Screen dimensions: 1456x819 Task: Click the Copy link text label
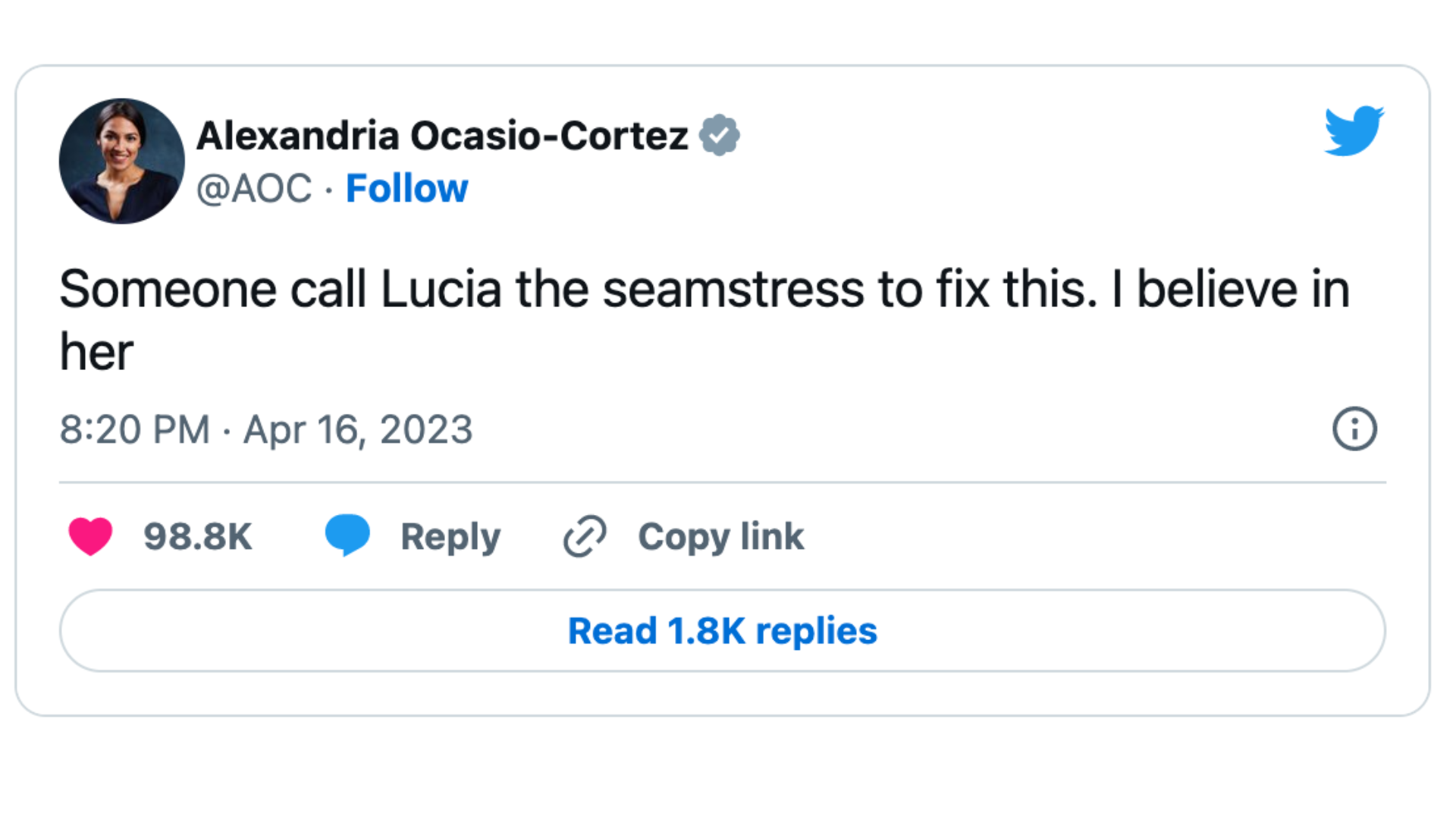coord(720,537)
